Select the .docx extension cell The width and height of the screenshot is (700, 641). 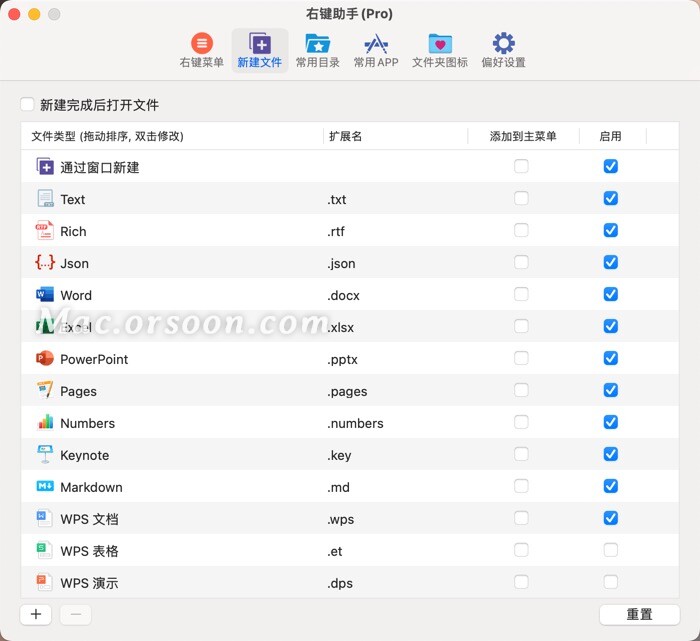point(343,295)
